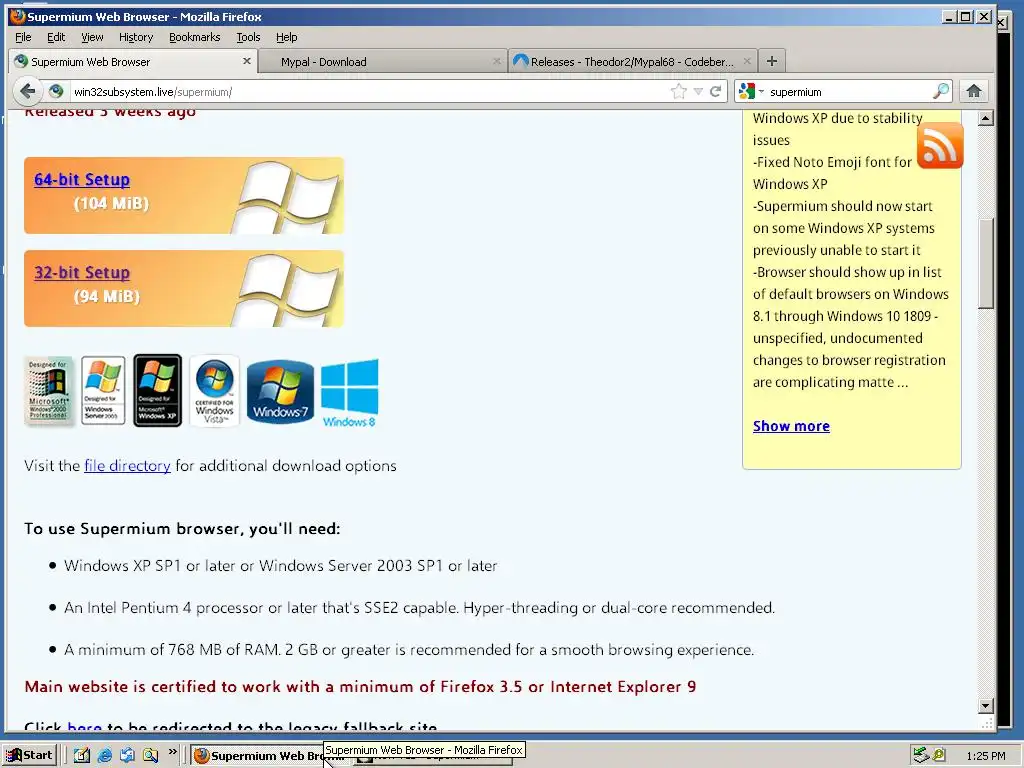Image resolution: width=1024 pixels, height=768 pixels.
Task: Click the site identity globe icon
Action: 56,91
